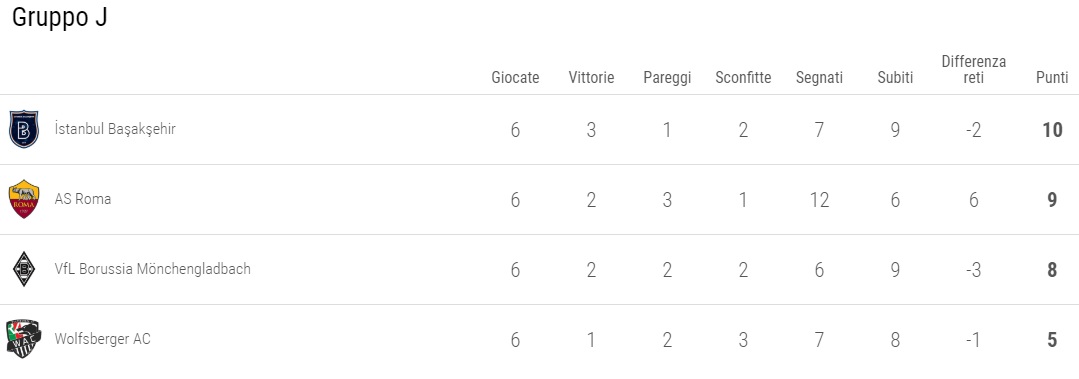1079x379 pixels.
Task: Select the Pareggi column header
Action: tap(667, 78)
